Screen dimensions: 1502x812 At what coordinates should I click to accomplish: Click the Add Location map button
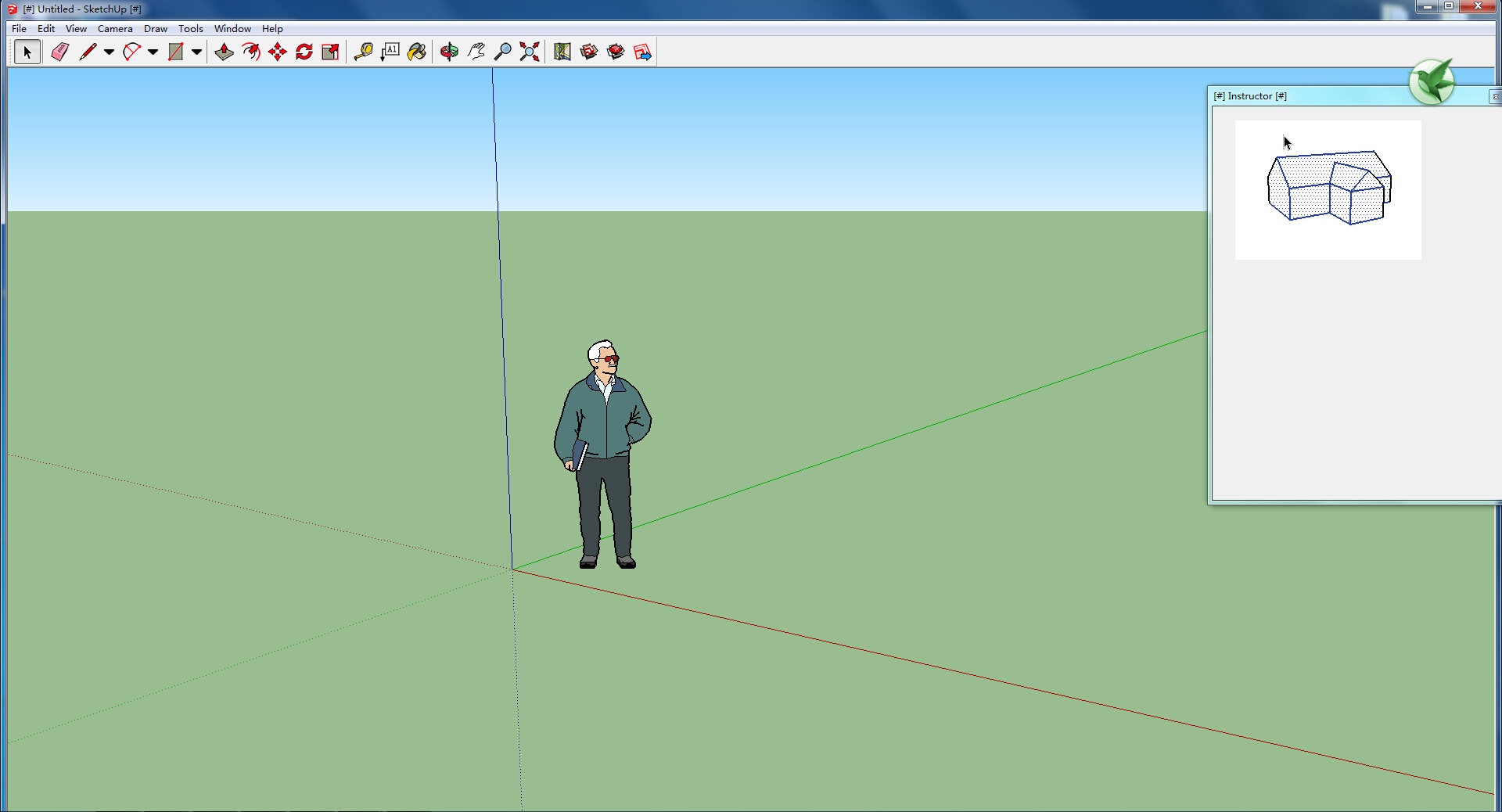tap(562, 52)
